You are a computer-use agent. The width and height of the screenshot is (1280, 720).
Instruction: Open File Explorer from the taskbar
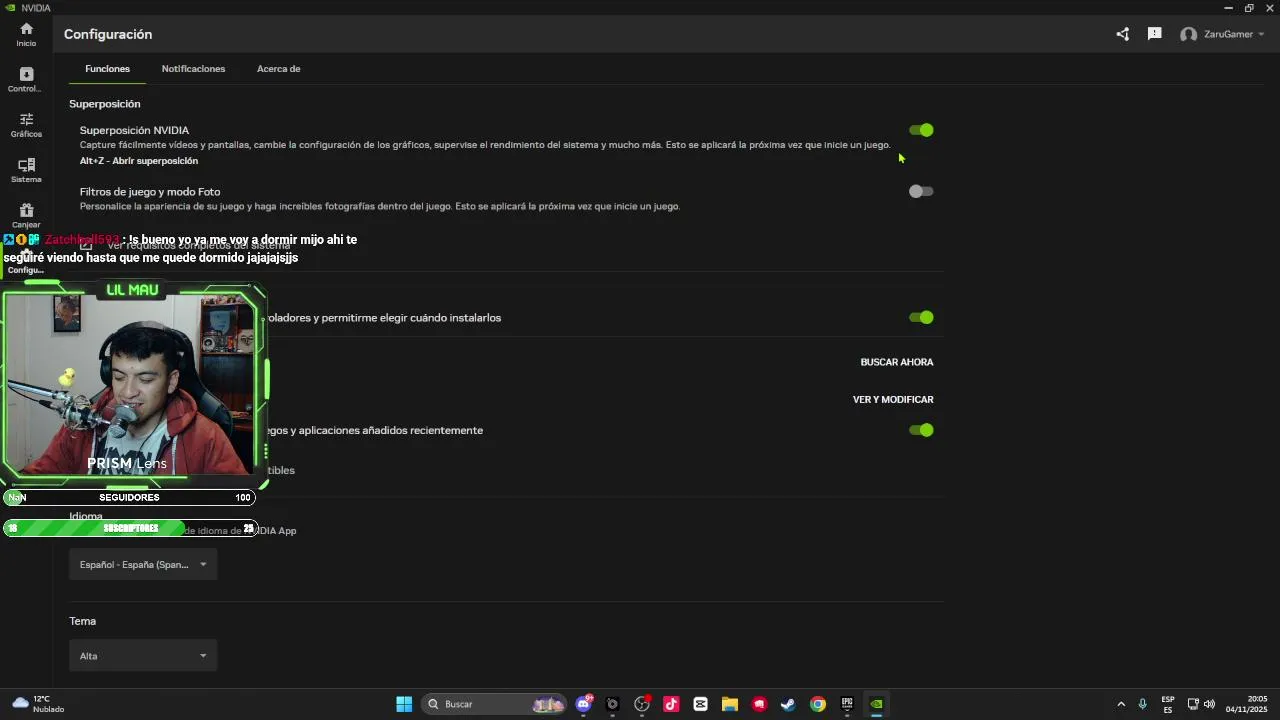[x=729, y=704]
